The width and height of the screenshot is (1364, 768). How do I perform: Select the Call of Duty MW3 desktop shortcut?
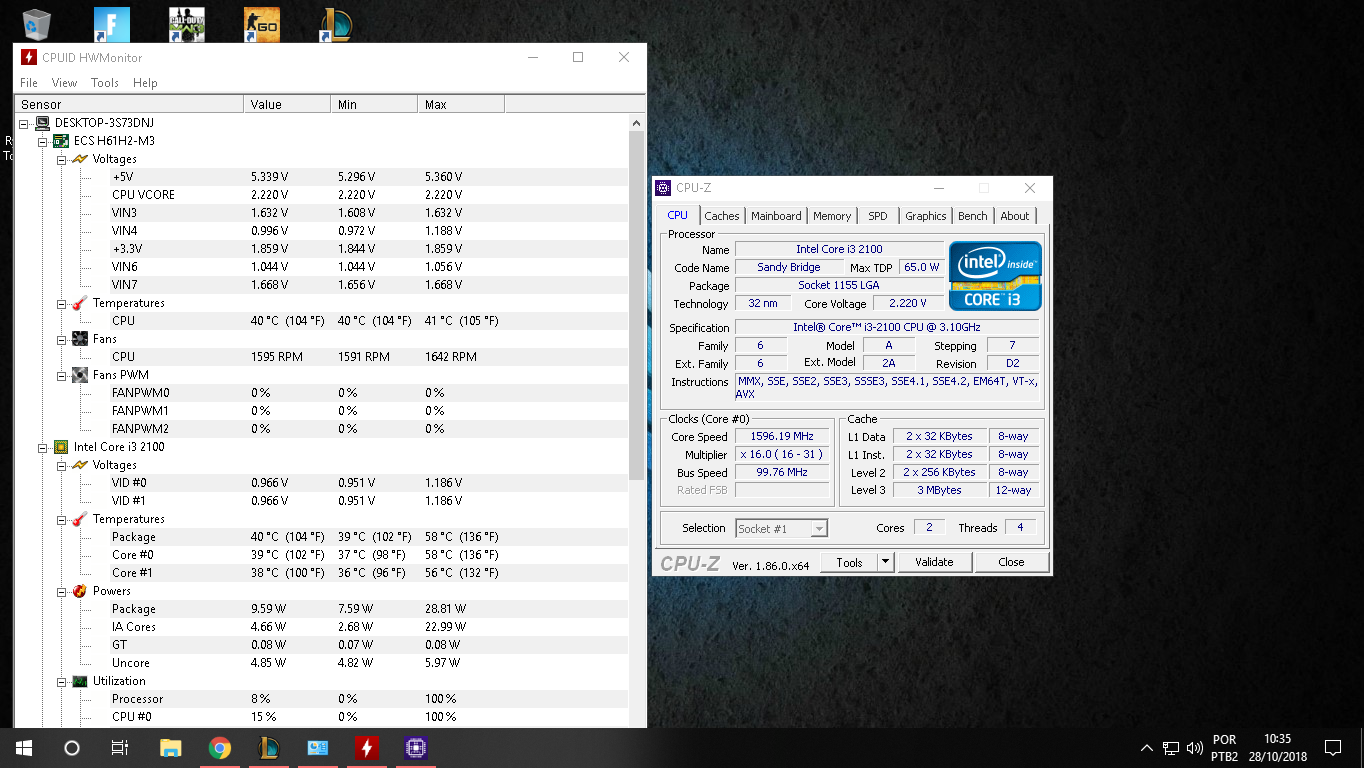click(x=186, y=25)
